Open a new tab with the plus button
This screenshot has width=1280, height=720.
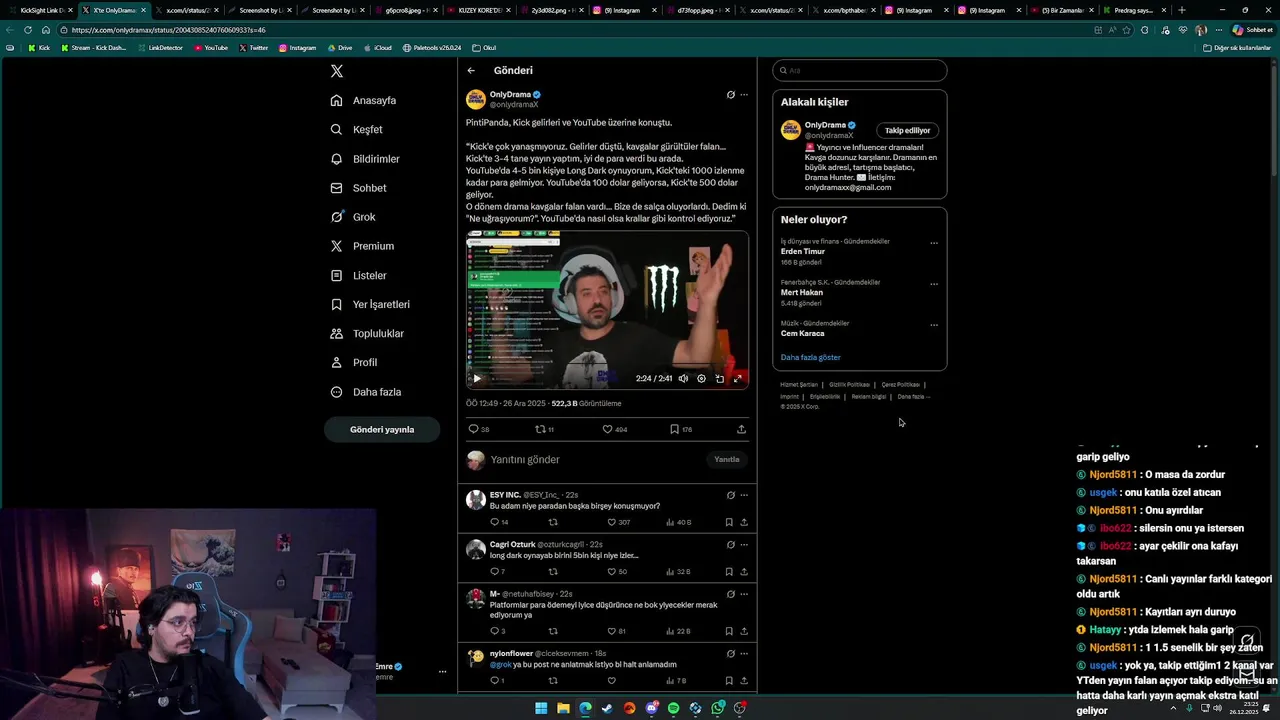pyautogui.click(x=1182, y=10)
